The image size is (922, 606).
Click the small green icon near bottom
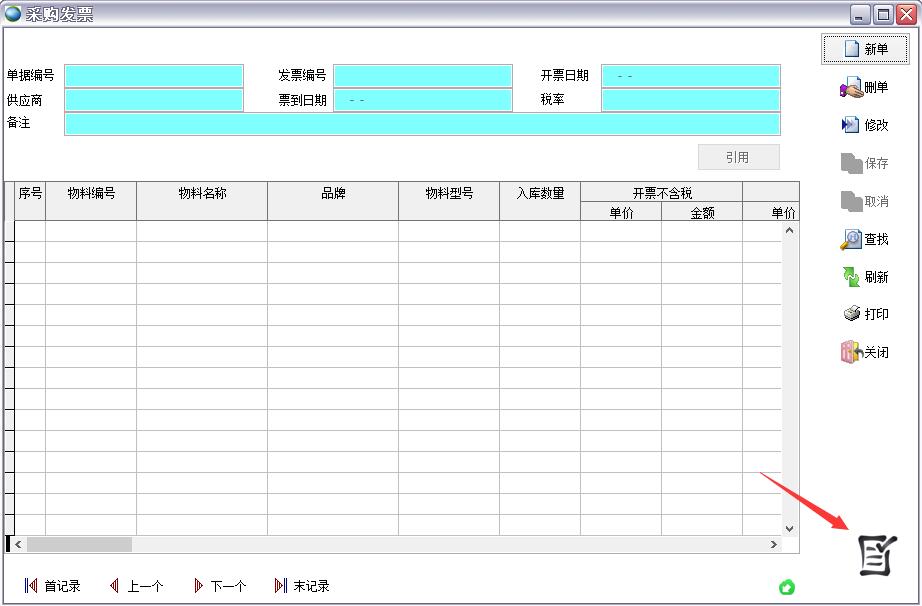pyautogui.click(x=787, y=587)
